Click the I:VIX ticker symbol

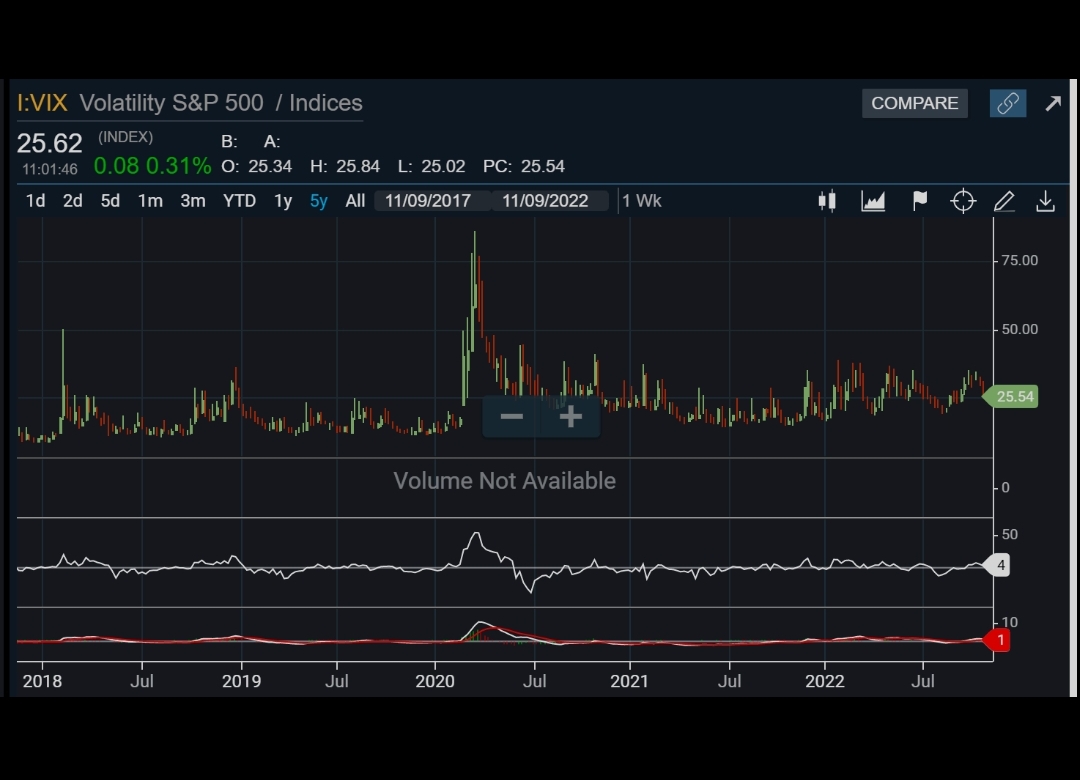(43, 103)
